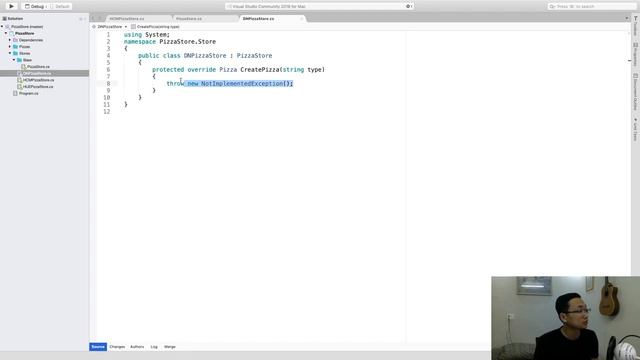The image size is (640, 360).
Task: Click line number 12 in the gutter
Action: coord(107,111)
